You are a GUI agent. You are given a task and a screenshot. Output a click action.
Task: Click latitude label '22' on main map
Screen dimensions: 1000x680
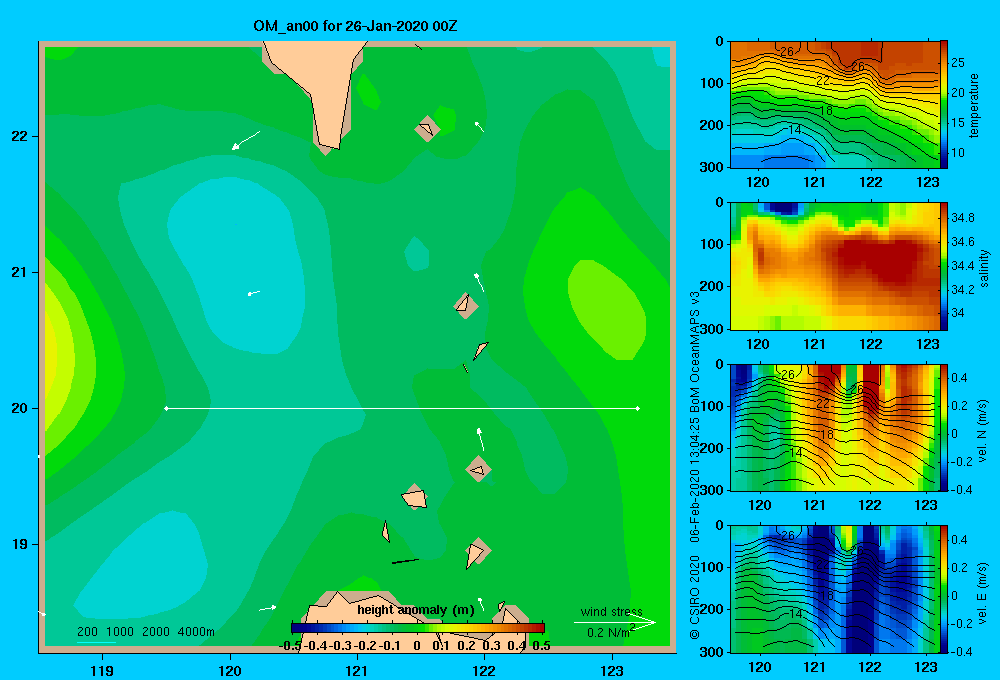pyautogui.click(x=20, y=136)
